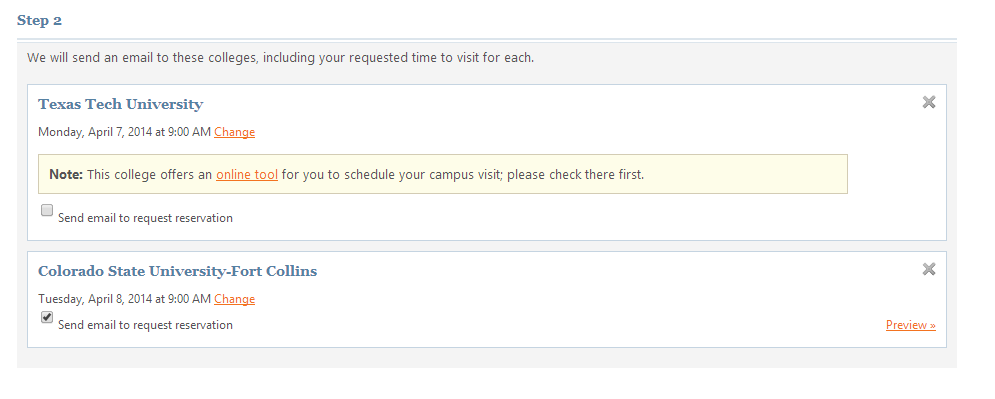The image size is (995, 399).
Task: Click the '9:00 AM' time on Colorado State
Action: pyautogui.click(x=189, y=299)
